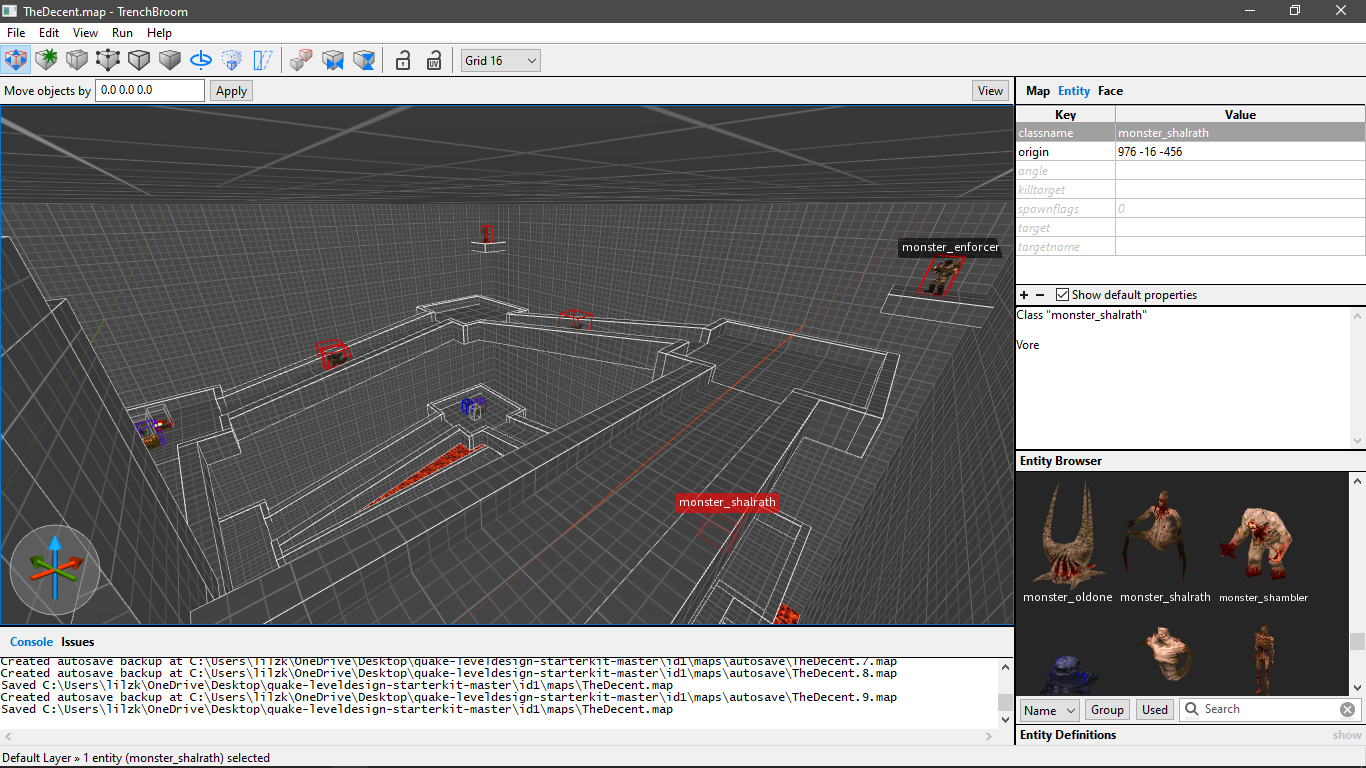Select the killtarget property row
This screenshot has width=1366, height=768.
[x=1190, y=190]
